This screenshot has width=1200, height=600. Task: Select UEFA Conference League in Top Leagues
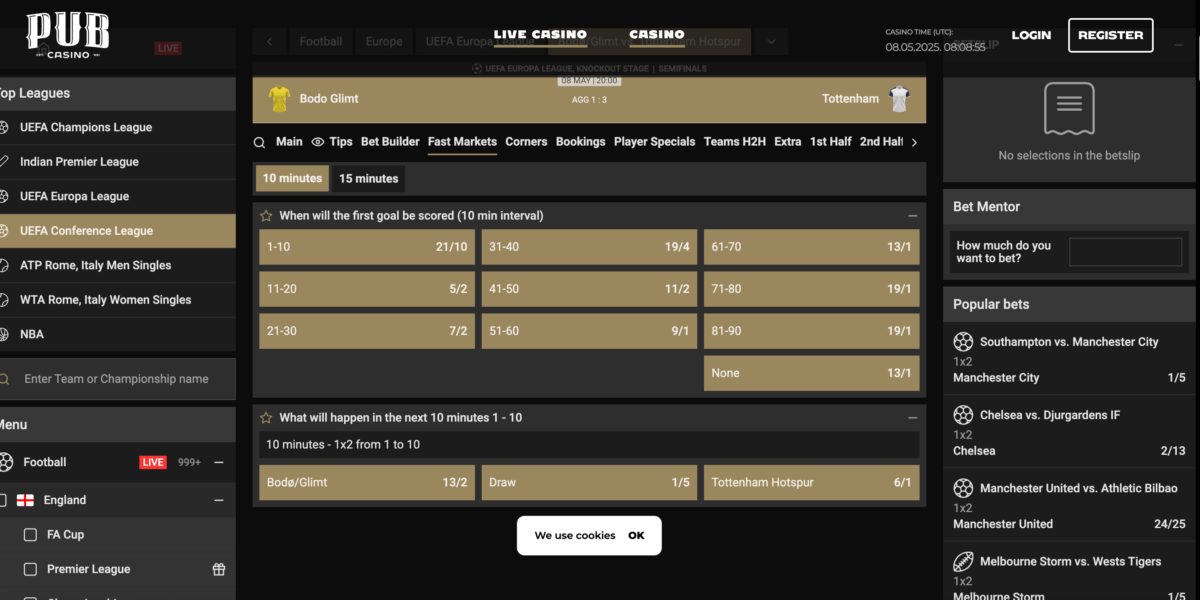pos(118,231)
